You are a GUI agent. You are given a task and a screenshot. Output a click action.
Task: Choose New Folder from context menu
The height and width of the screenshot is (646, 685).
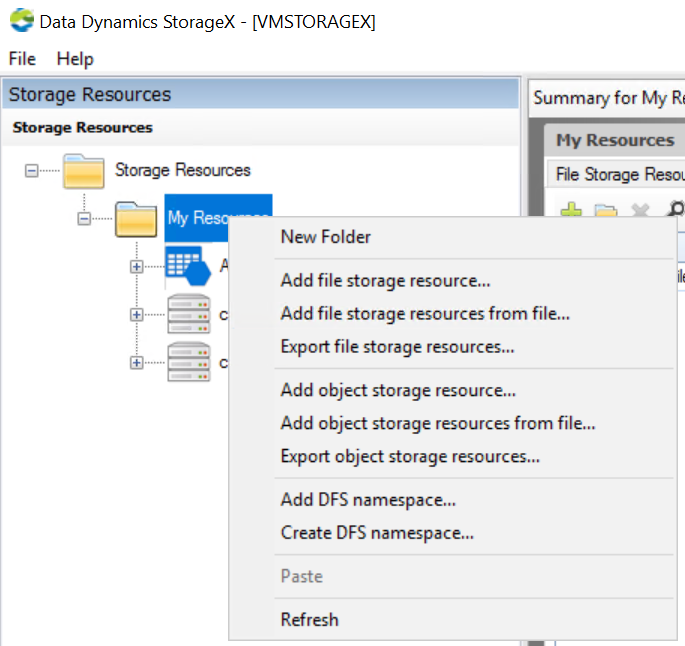click(453, 237)
